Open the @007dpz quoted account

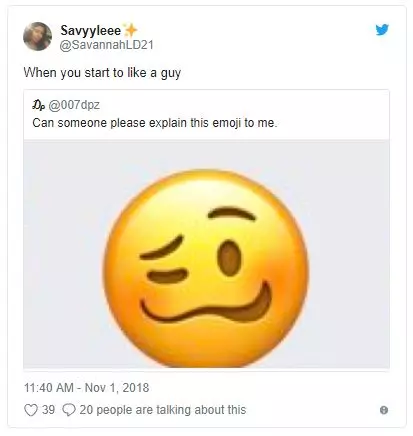[74, 105]
